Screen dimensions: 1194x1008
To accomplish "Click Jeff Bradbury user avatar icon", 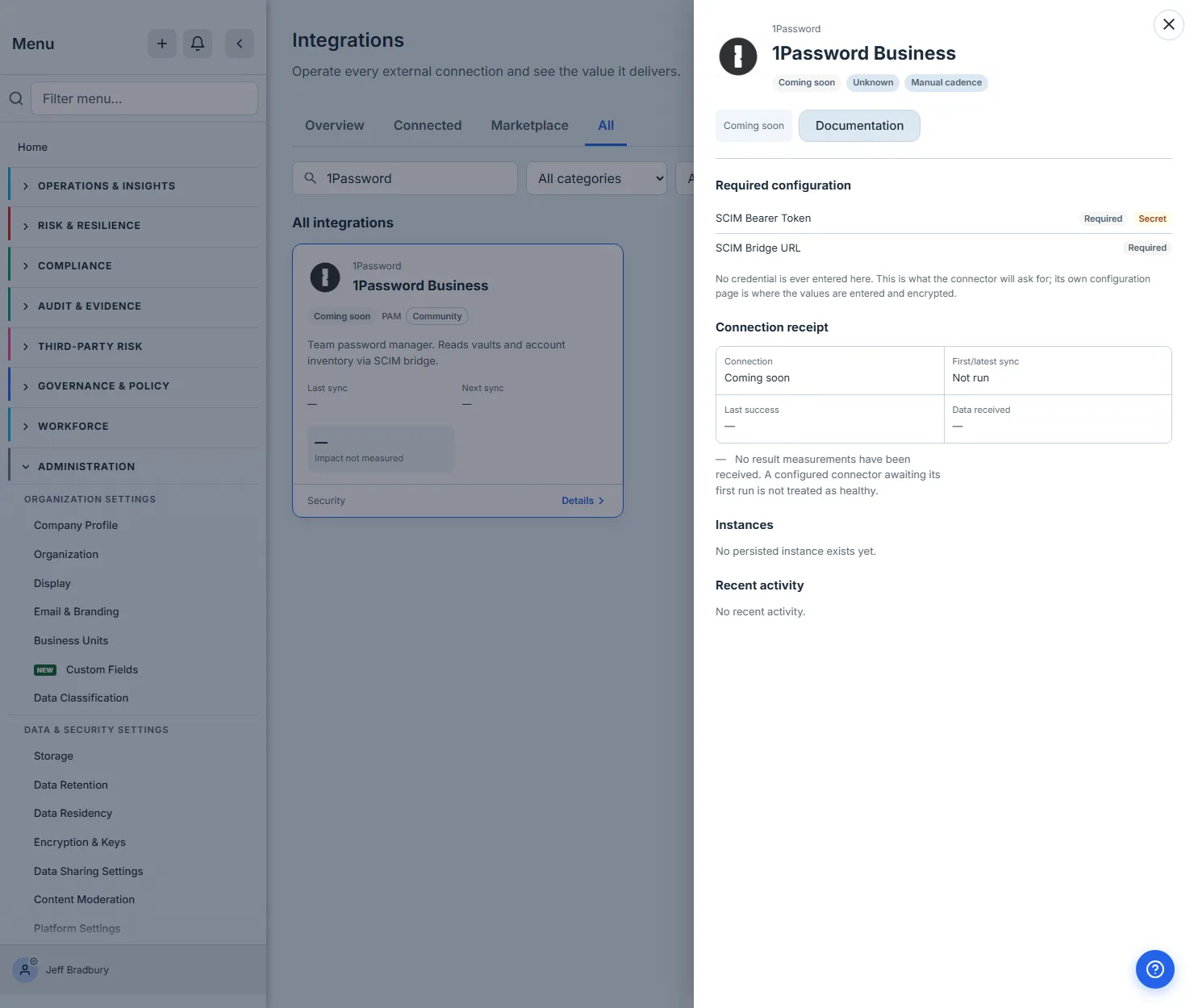I will pos(25,970).
